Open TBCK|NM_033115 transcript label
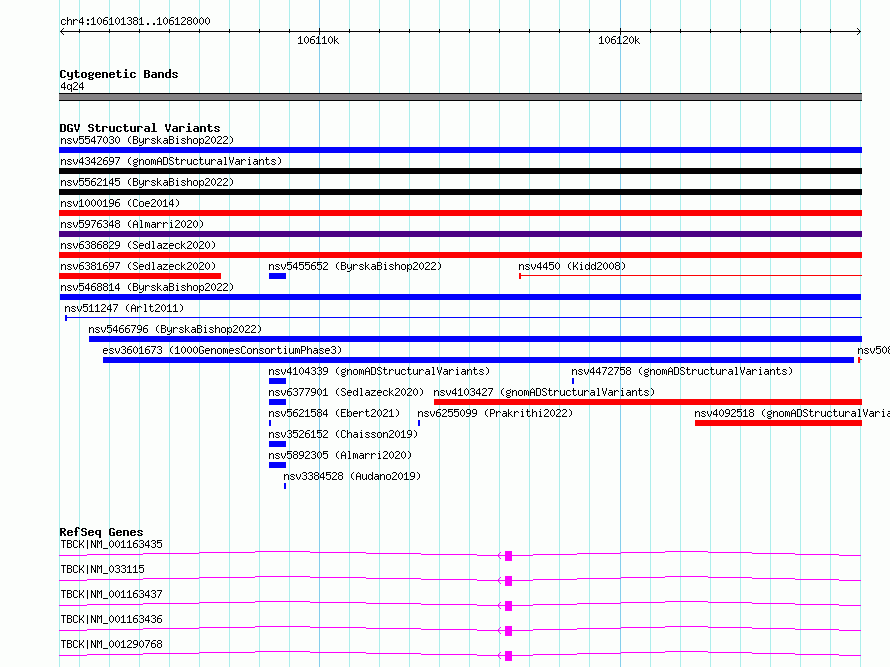 102,569
